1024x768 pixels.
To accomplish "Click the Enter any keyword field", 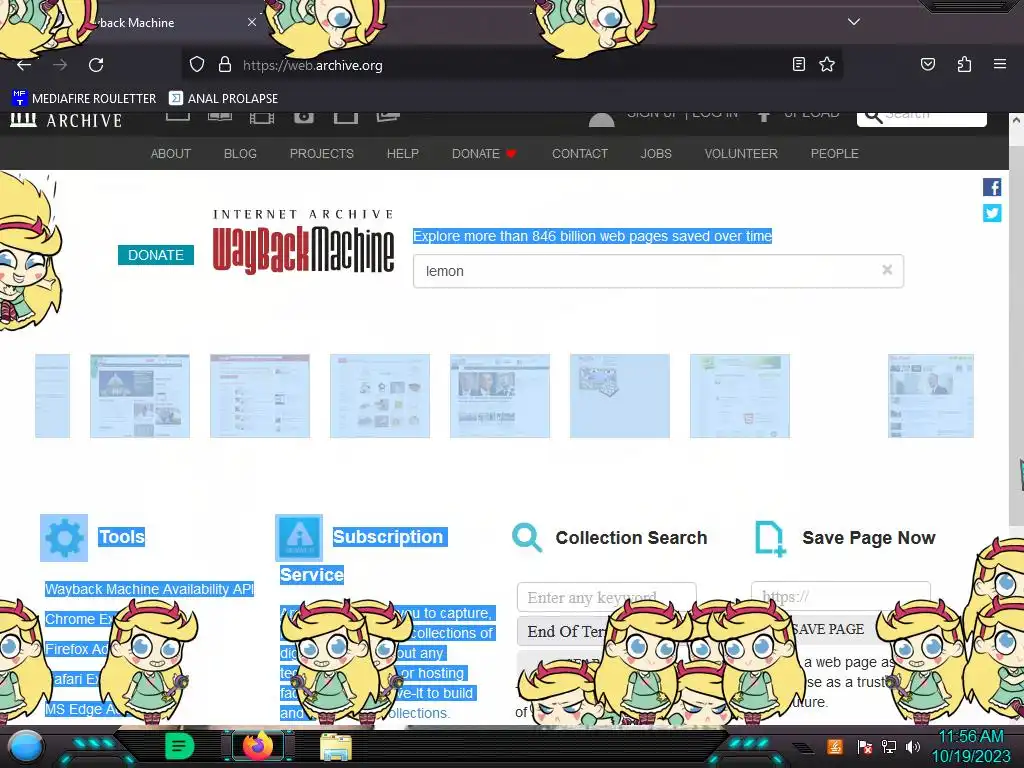I will click(x=607, y=597).
